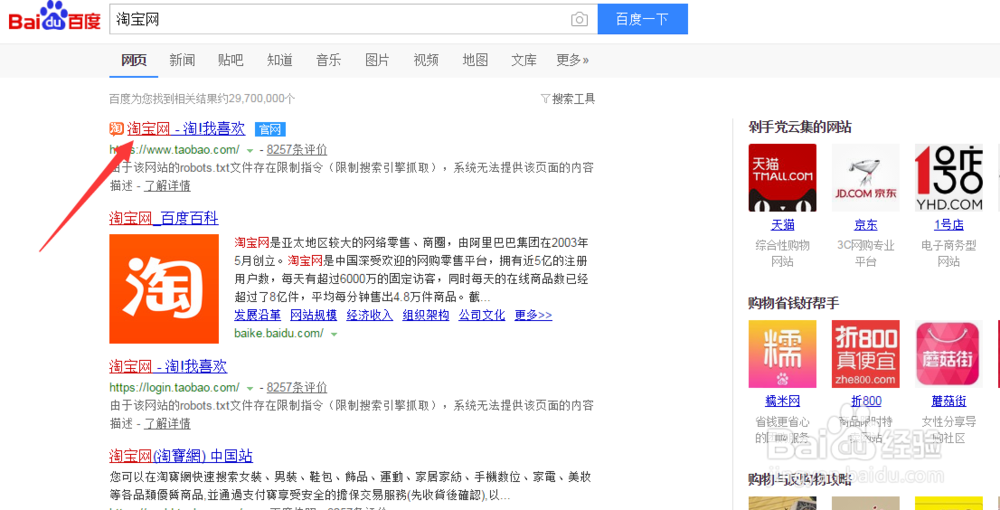Open the 蘑菇街 logo thumbnail
The width and height of the screenshot is (1000, 510).
[x=948, y=354]
